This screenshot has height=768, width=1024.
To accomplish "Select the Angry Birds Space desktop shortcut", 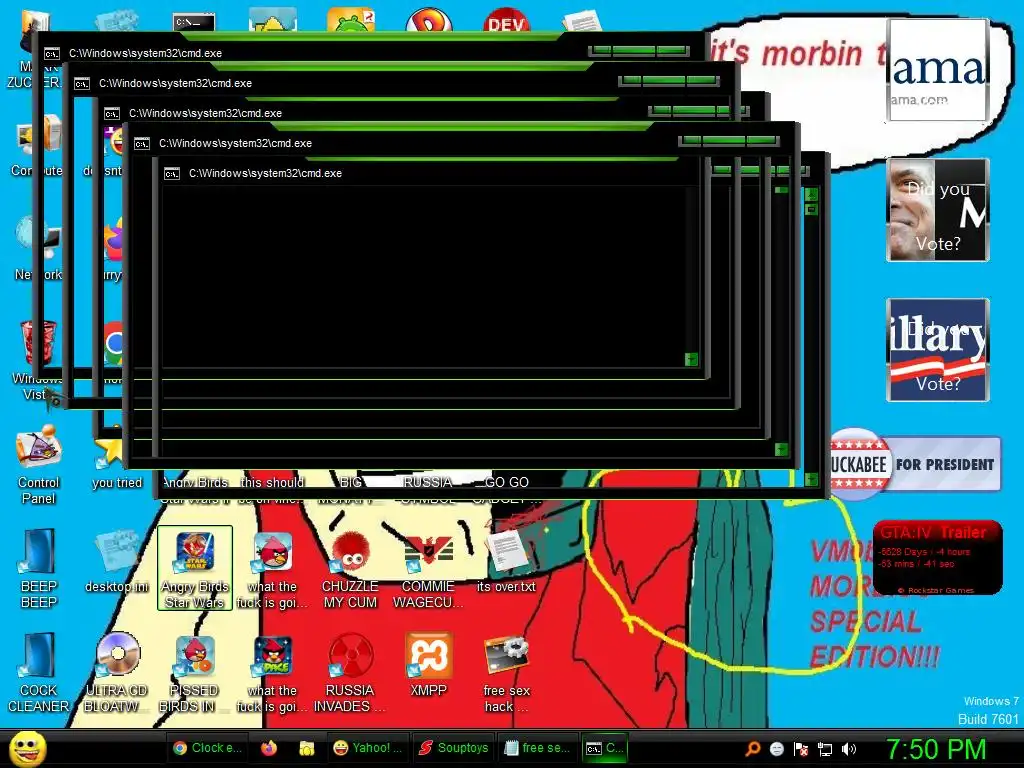I will (272, 673).
